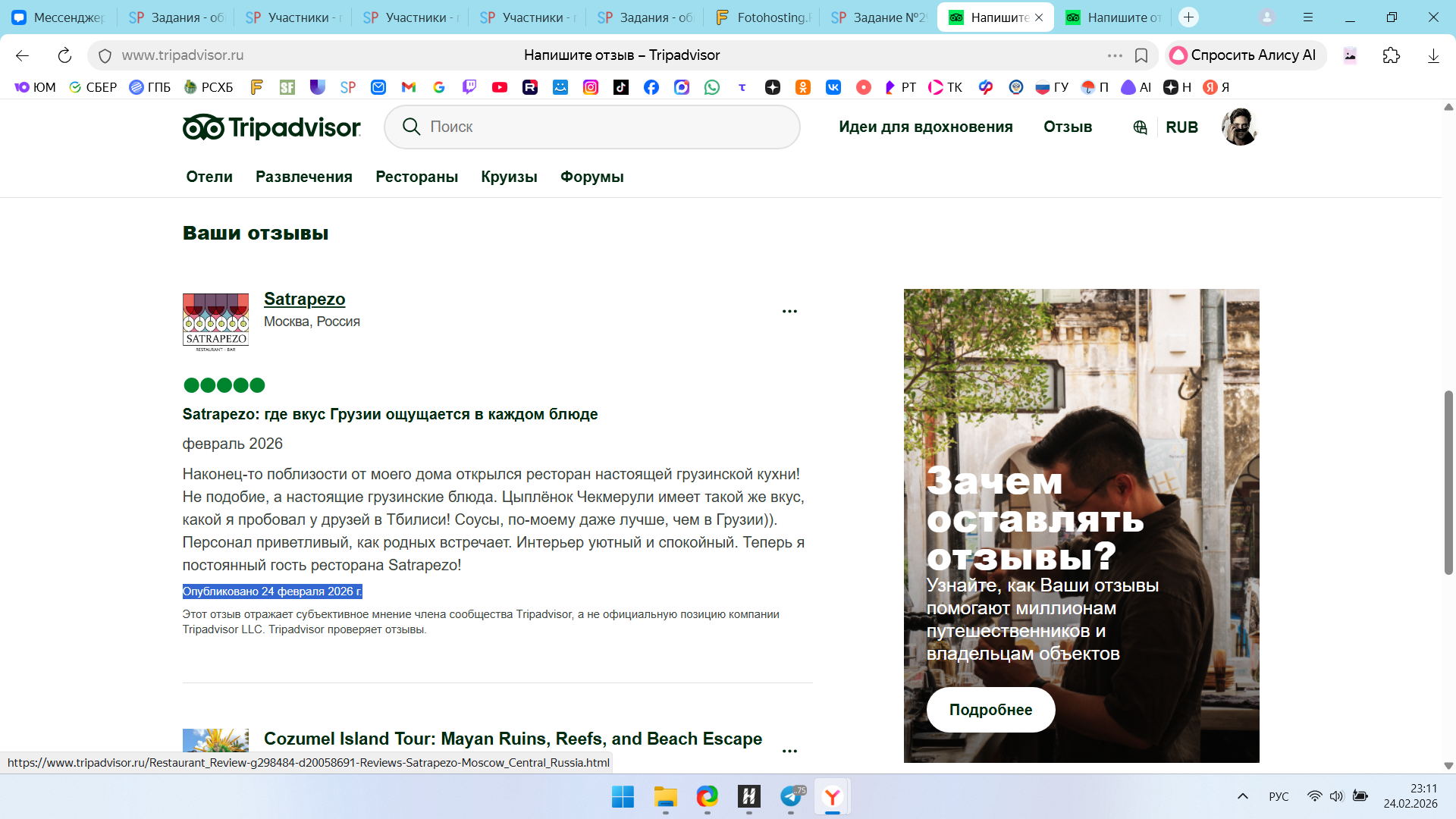Show hidden system tray icons

(x=1242, y=796)
